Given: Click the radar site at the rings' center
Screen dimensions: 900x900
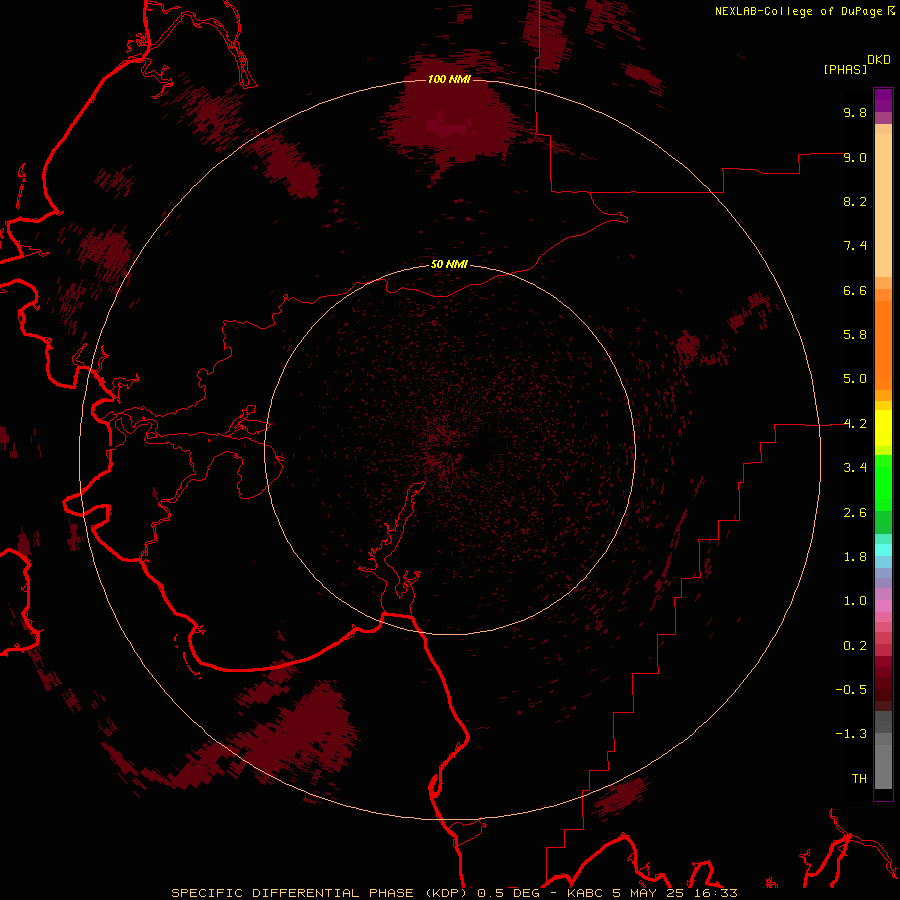Looking at the screenshot, I should [x=449, y=449].
